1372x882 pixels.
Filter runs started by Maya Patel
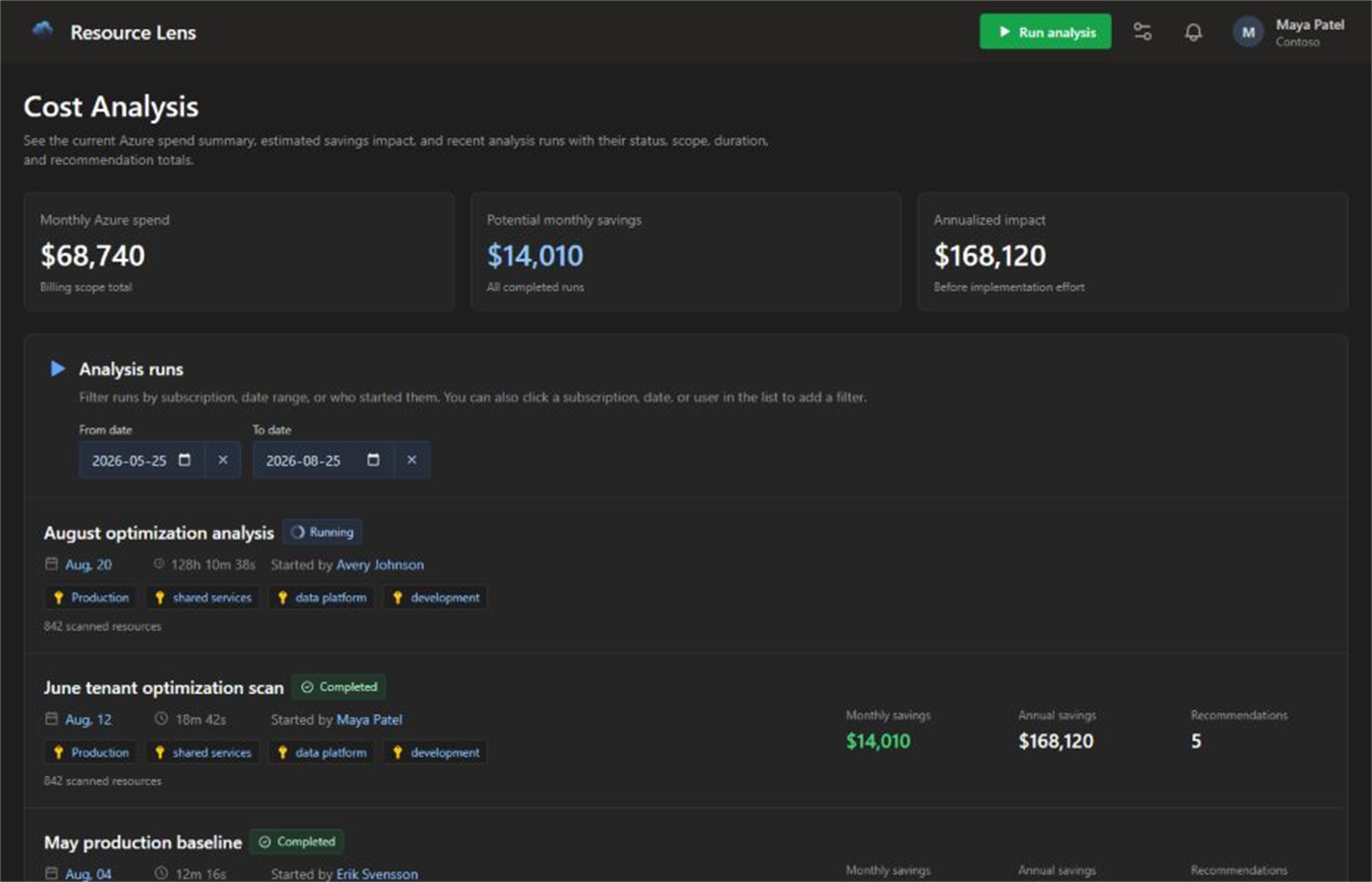point(369,720)
